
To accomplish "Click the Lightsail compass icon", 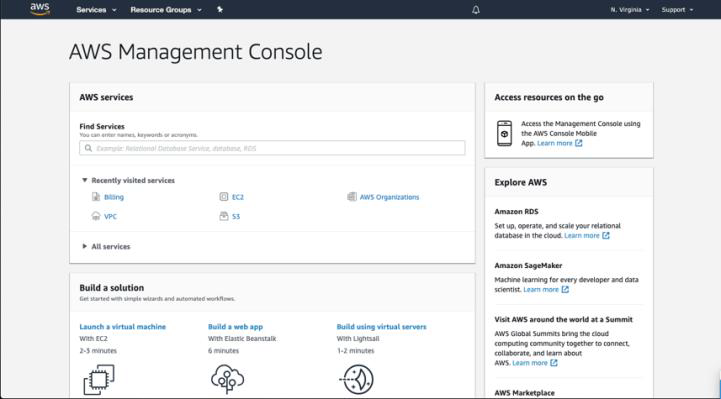I will click(x=357, y=379).
